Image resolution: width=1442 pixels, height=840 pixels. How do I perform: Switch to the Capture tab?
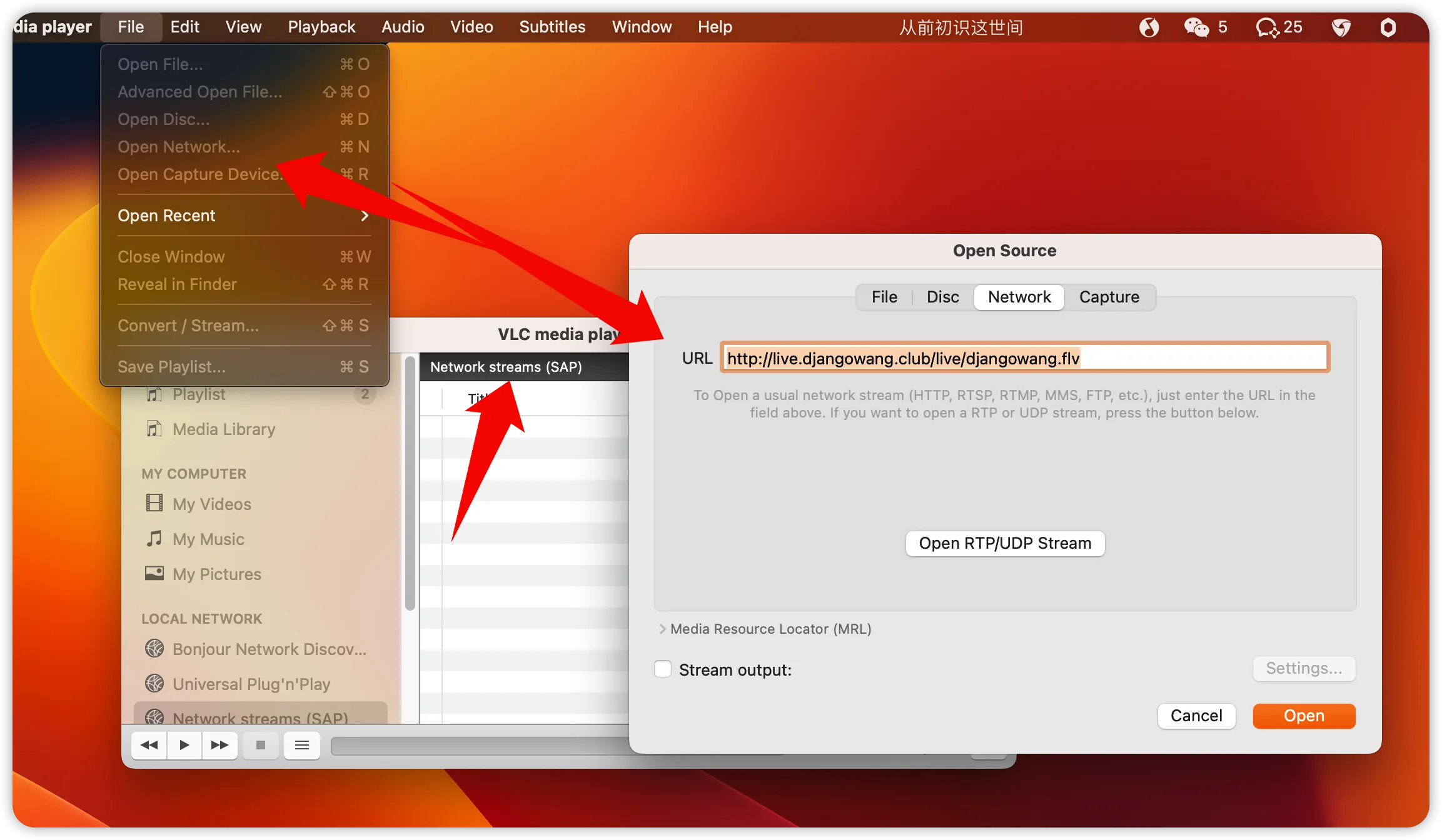(1109, 297)
